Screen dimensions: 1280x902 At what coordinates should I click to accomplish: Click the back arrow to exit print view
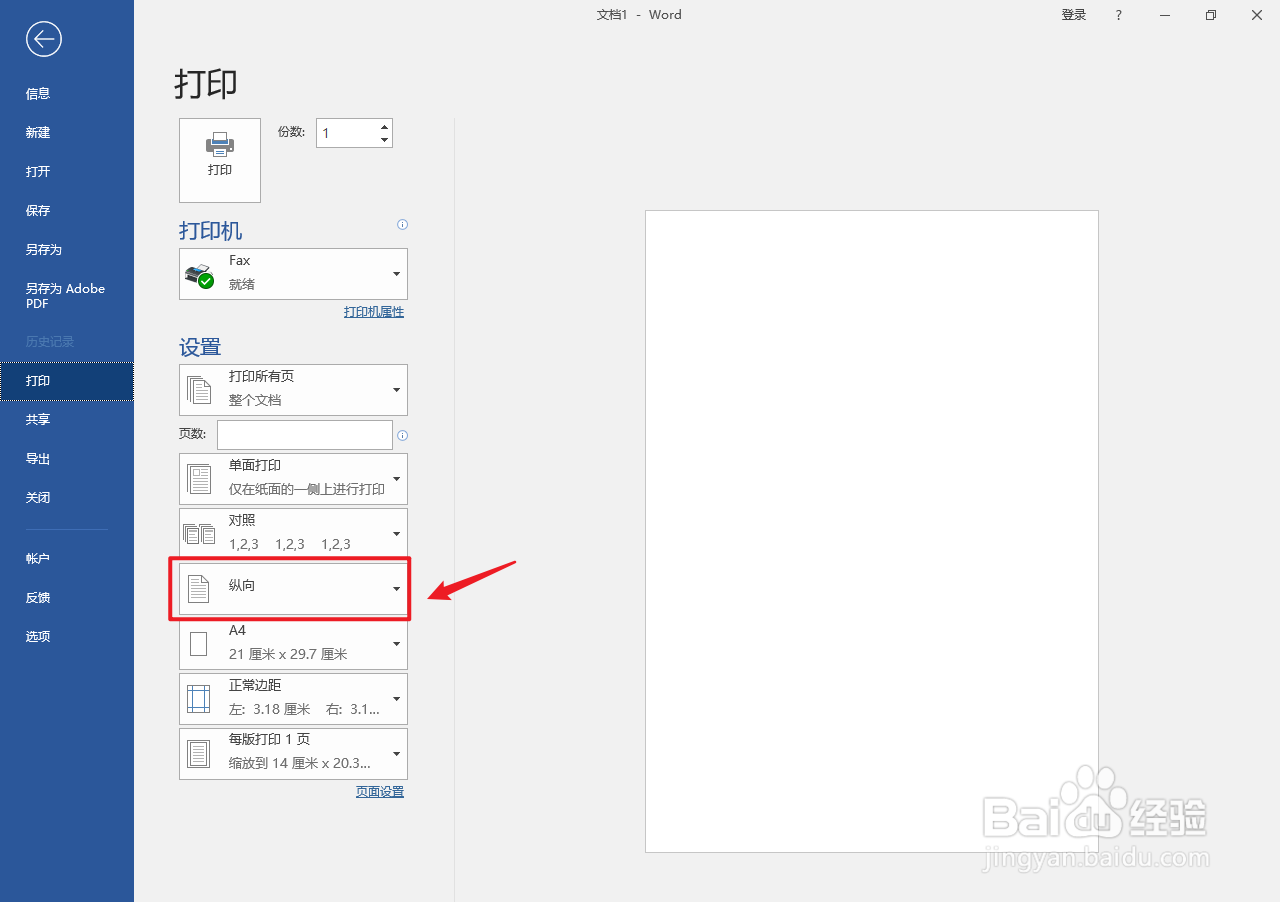(43, 39)
